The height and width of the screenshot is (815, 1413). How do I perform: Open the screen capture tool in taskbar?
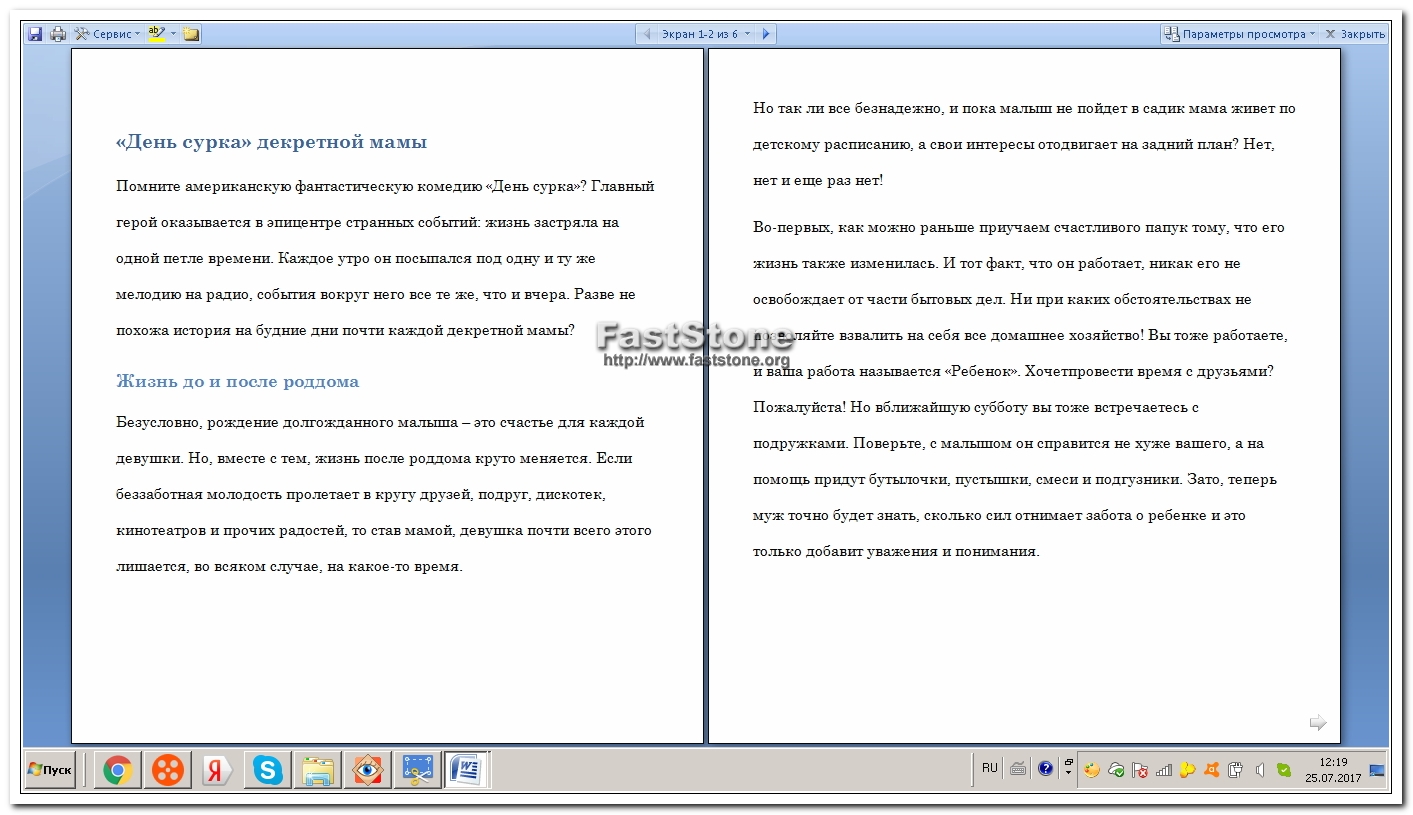tap(417, 770)
